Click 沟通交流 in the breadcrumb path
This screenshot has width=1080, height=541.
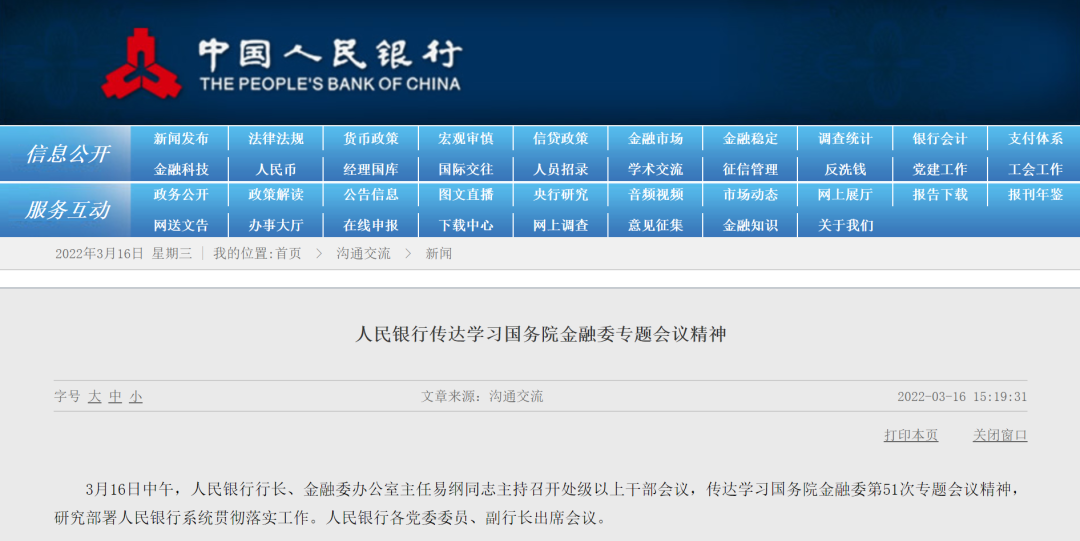(x=363, y=254)
